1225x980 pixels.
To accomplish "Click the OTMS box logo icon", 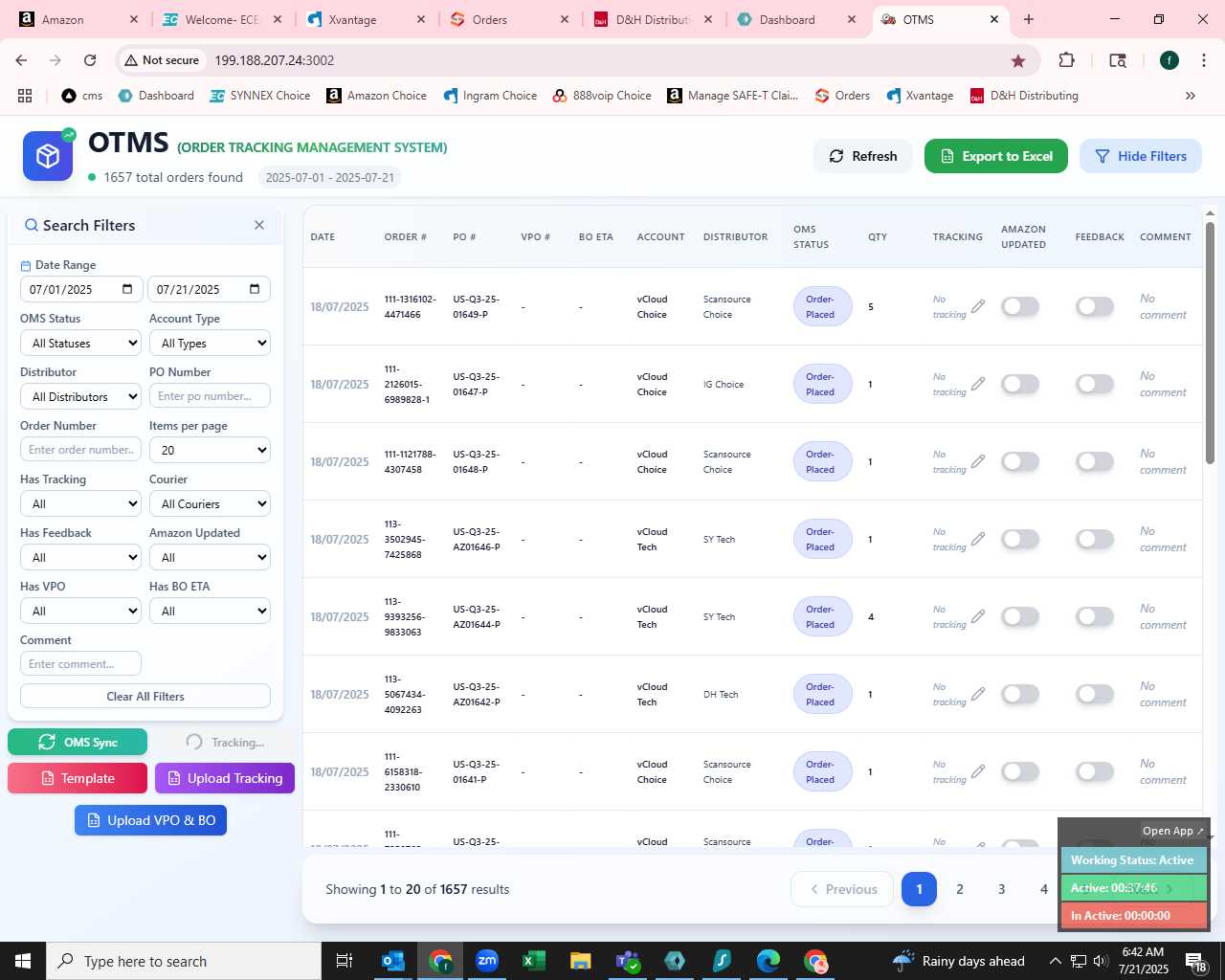I will (x=48, y=156).
